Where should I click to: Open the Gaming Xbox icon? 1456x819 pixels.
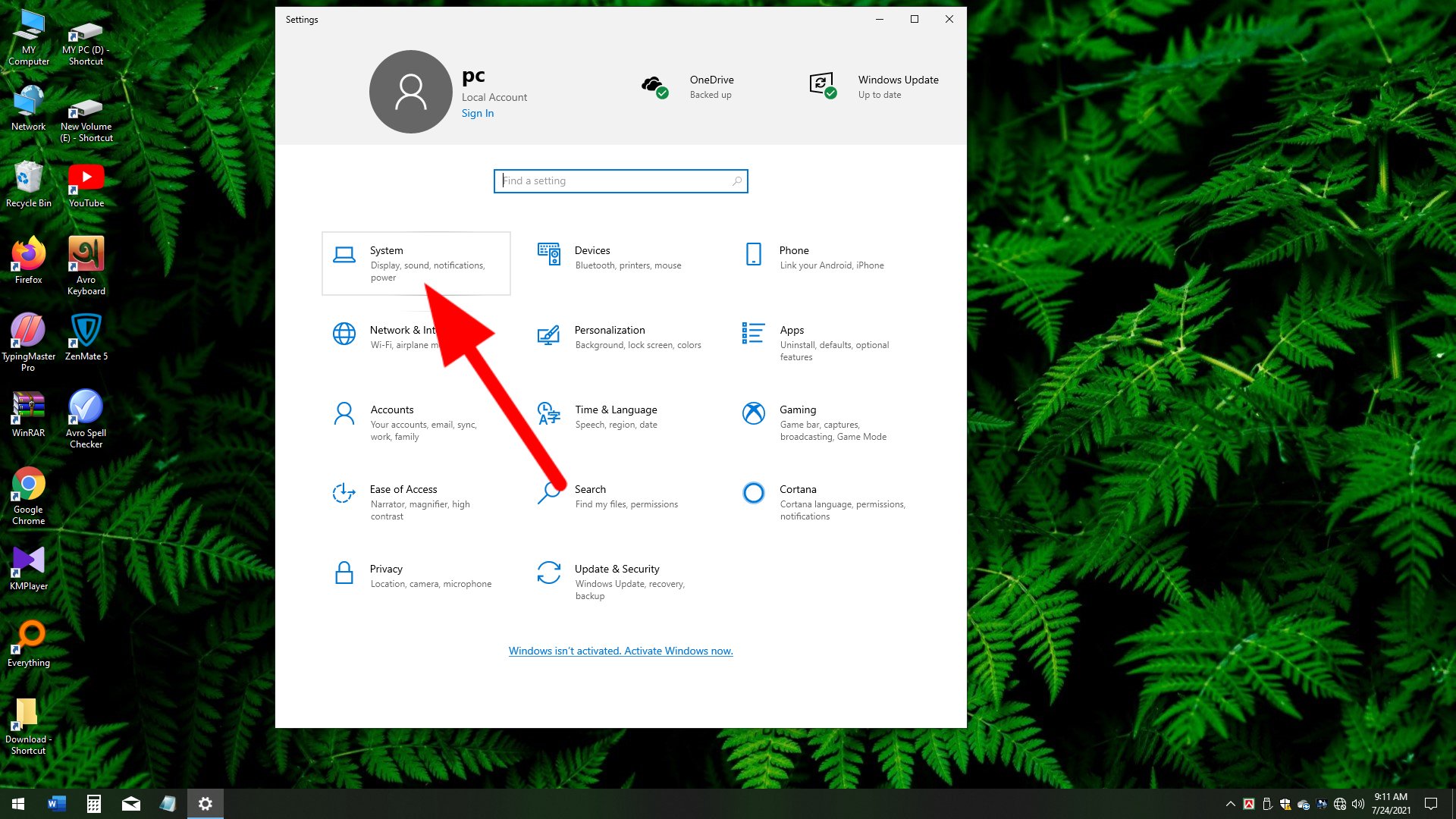(753, 413)
